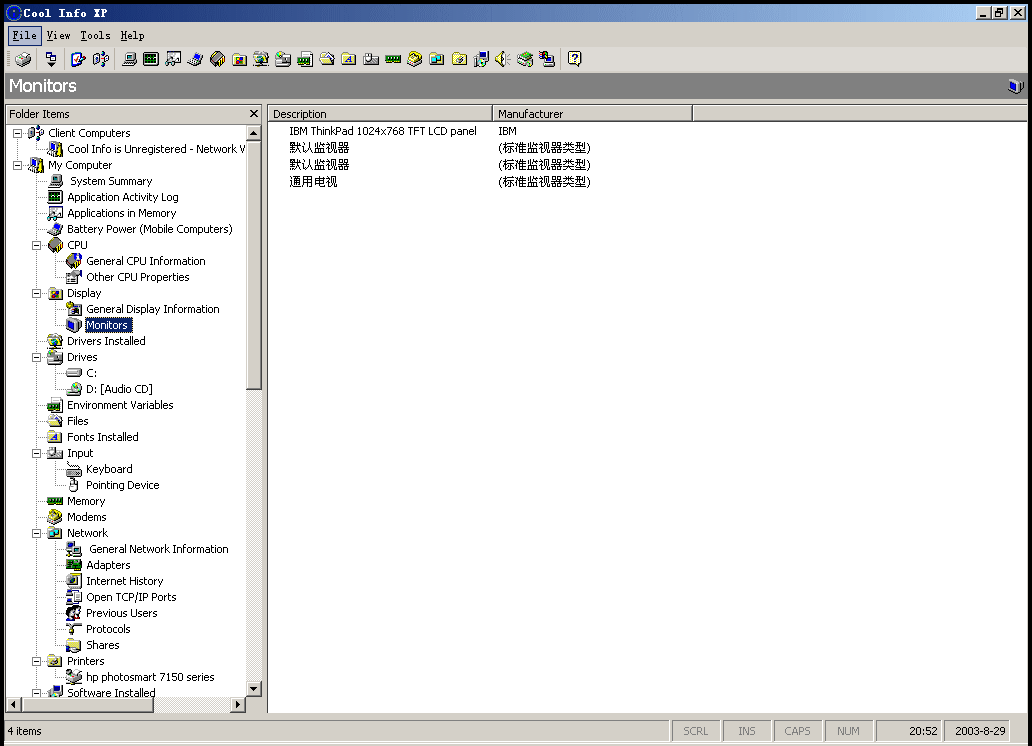This screenshot has width=1032, height=746.
Task: Select Internet History tree item
Action: (124, 581)
